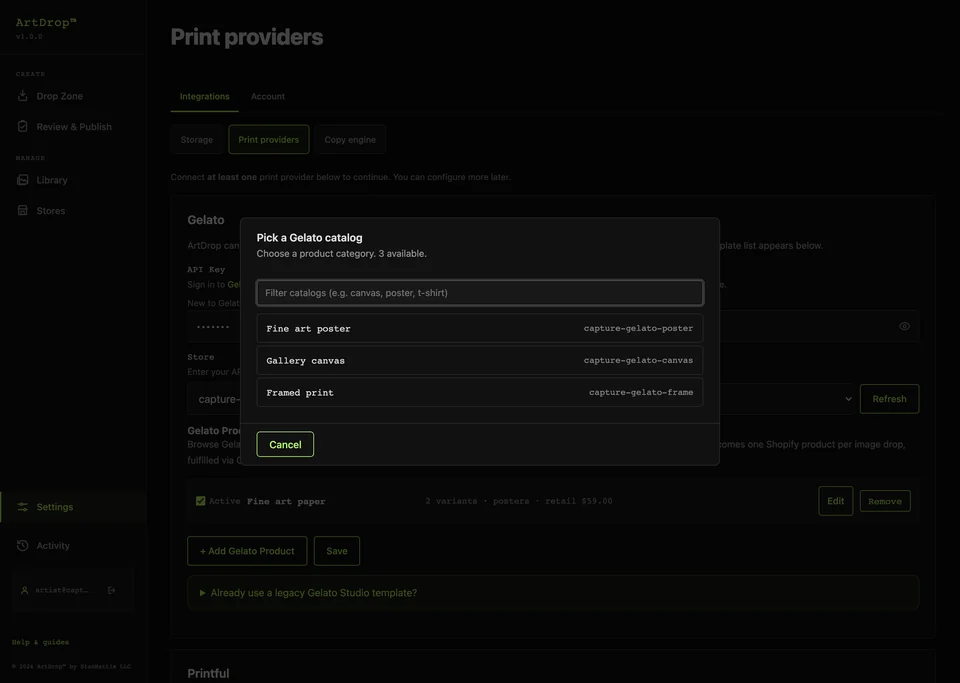Click the Stores storefront icon
Viewport: 960px width, 683px height.
(x=23, y=211)
